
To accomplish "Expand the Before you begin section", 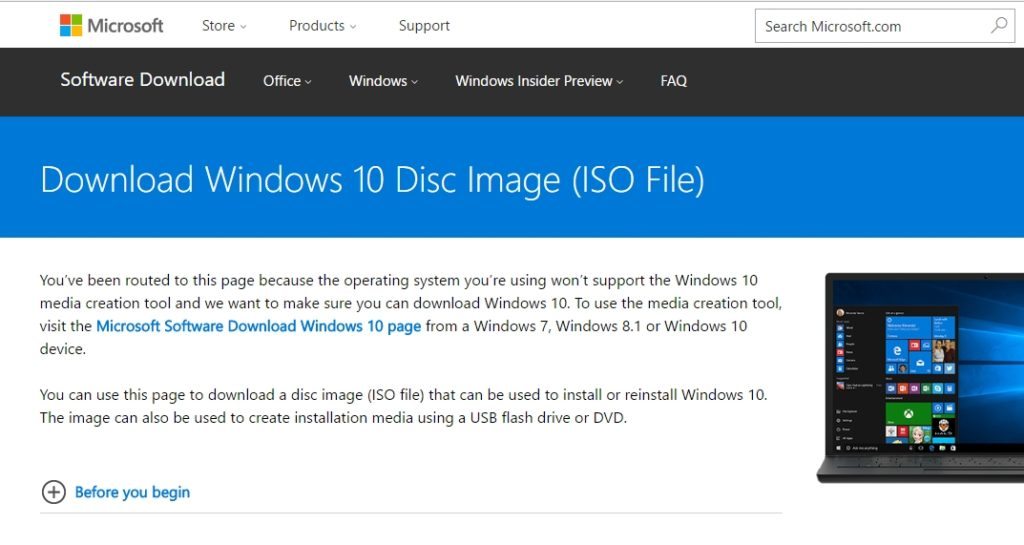I will tap(132, 492).
